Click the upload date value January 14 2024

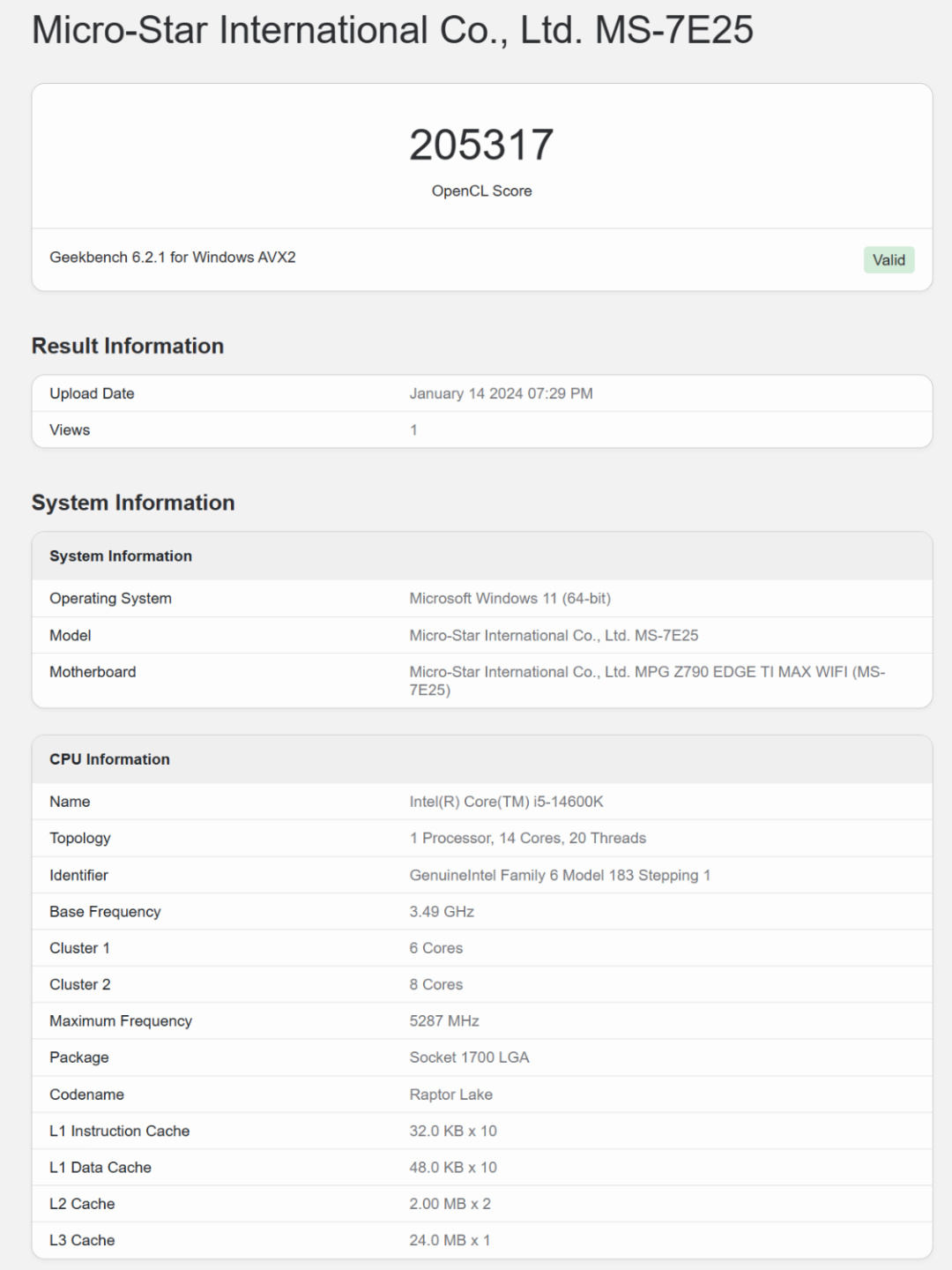tap(501, 393)
